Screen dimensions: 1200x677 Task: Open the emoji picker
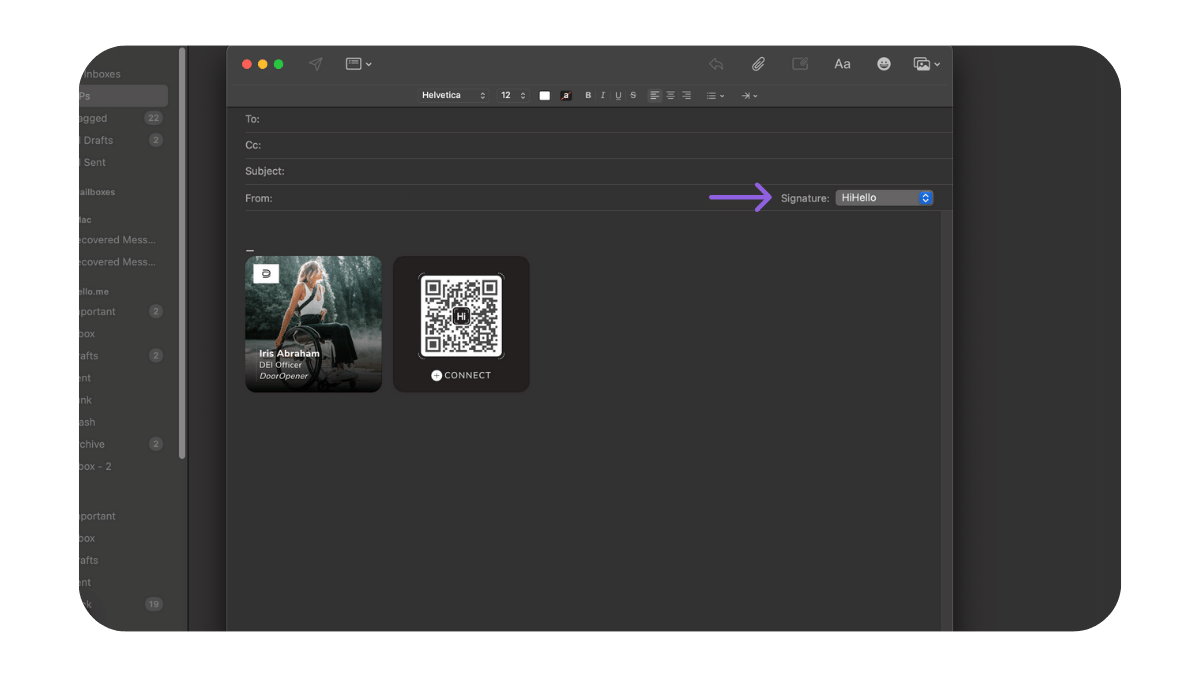(x=884, y=64)
